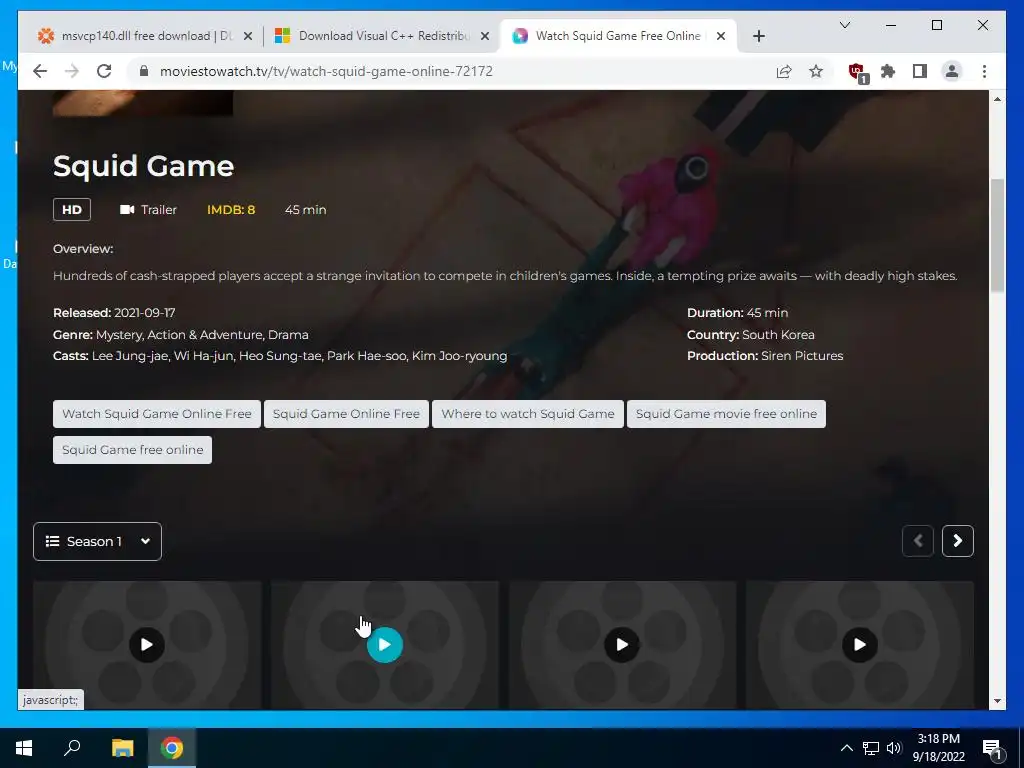Click the scrollbar down arrow
Screen dimensions: 1024x768
[x=997, y=701]
